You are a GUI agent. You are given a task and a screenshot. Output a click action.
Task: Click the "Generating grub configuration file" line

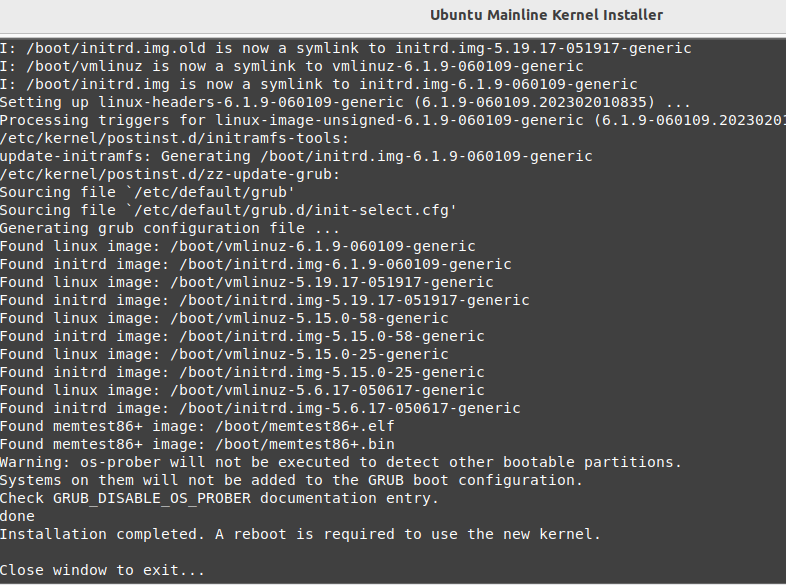coord(170,228)
